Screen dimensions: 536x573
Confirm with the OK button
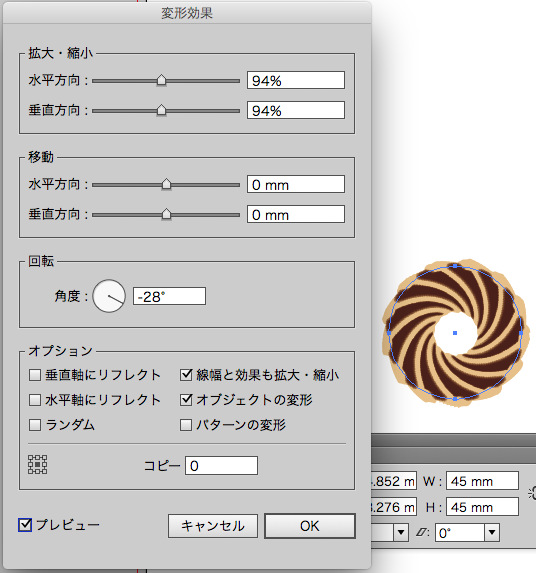click(309, 526)
